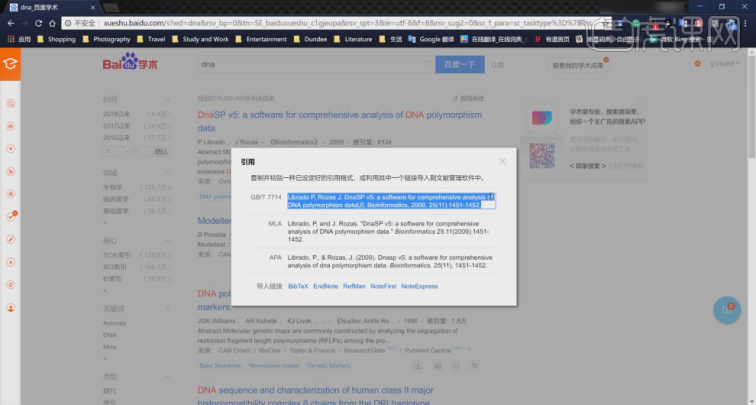The image size is (756, 405).
Task: Collapse the 领域 filter section
Action: [167, 173]
